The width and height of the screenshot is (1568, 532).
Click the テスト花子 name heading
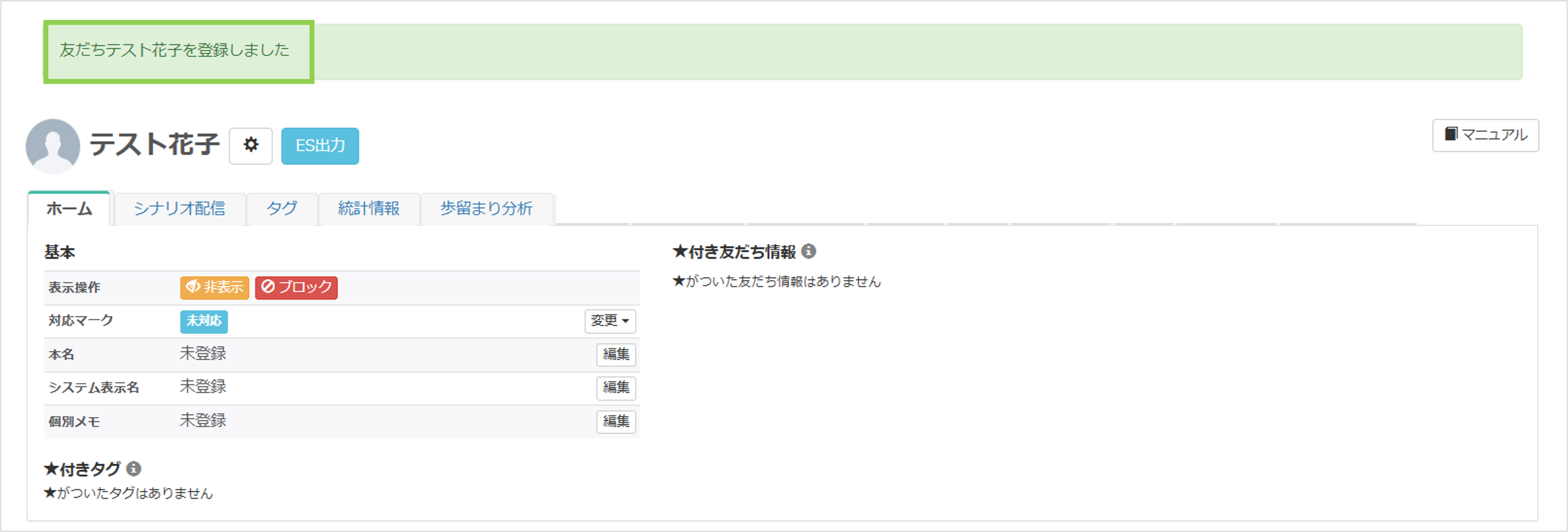point(155,145)
